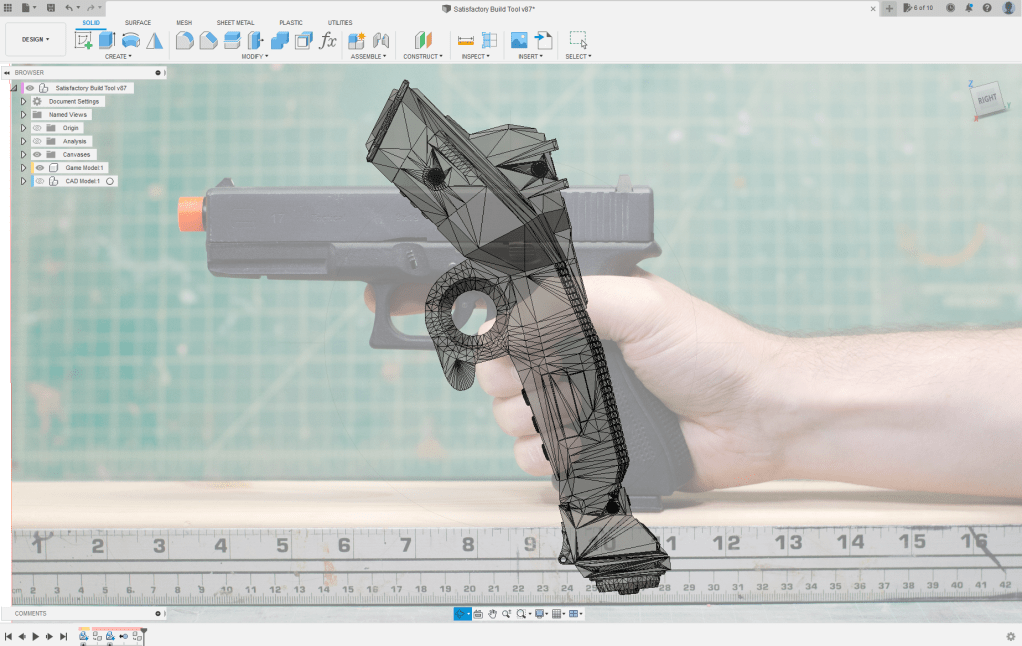
Task: Play the design timeline
Action: point(35,636)
